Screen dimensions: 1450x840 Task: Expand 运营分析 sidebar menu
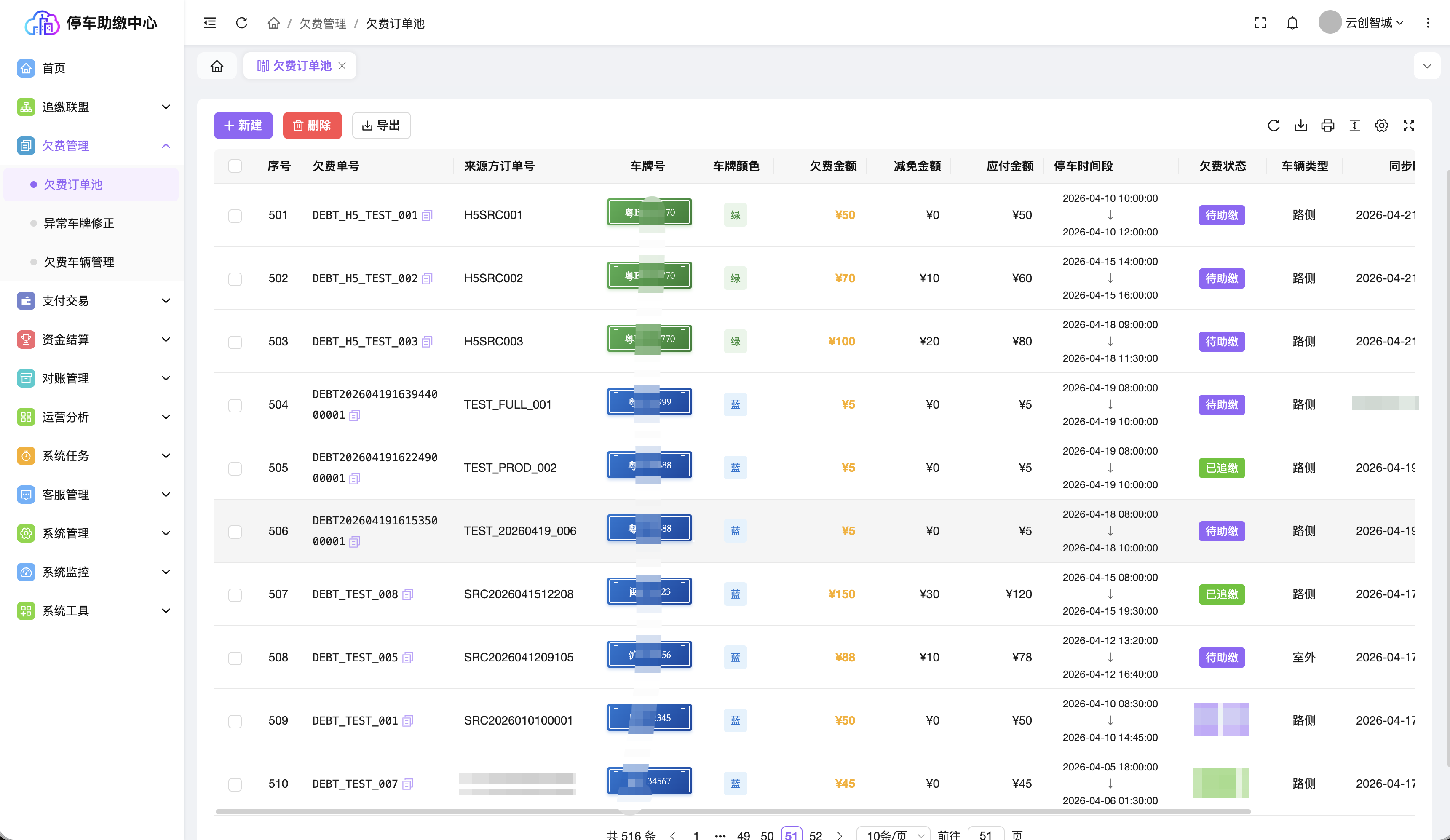92,417
